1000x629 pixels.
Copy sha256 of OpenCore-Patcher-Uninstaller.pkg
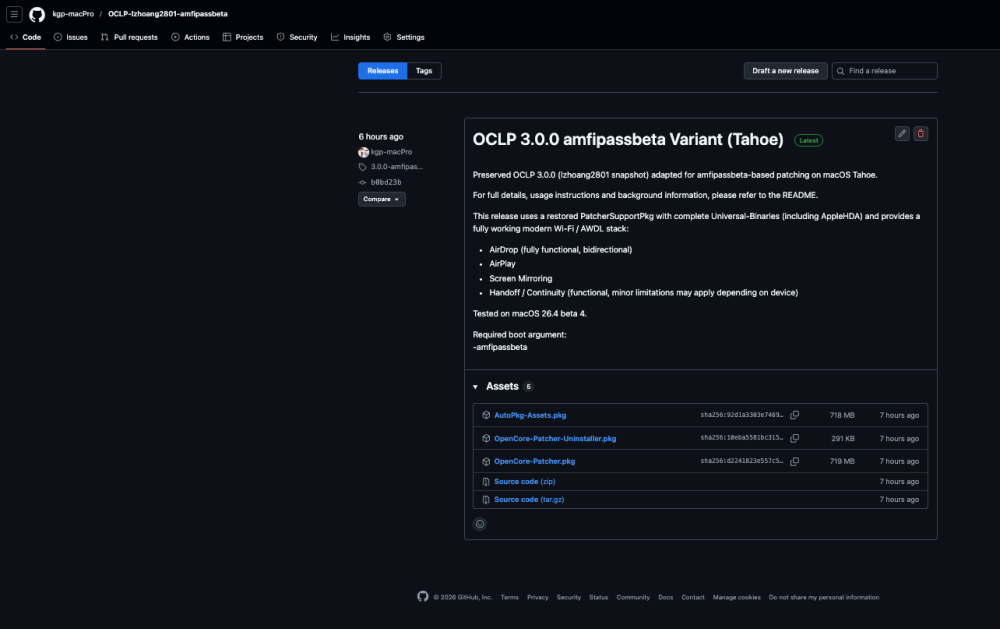(795, 438)
